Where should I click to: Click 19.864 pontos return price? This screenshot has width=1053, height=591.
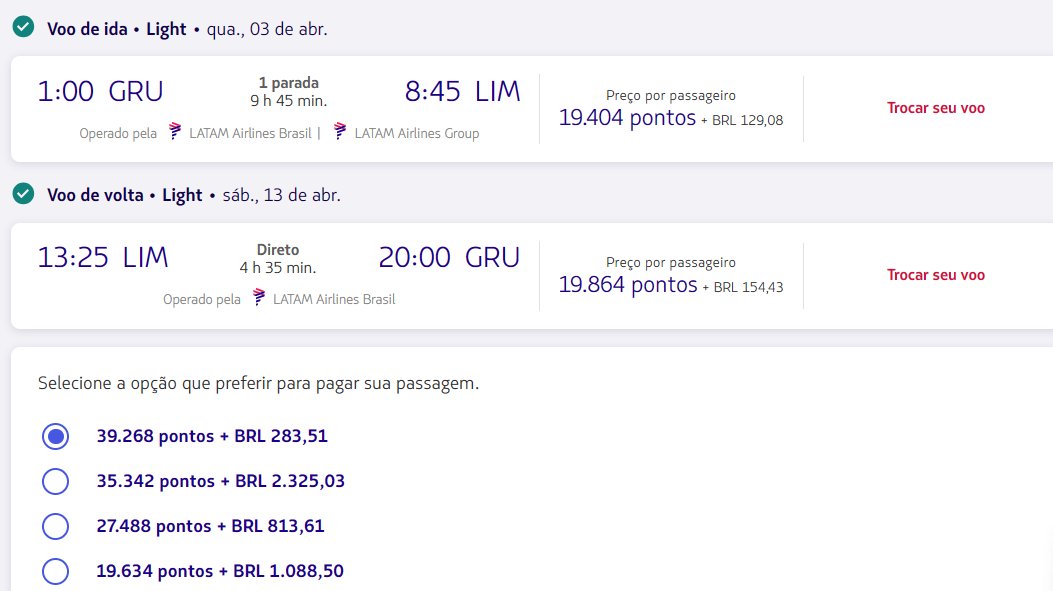628,285
